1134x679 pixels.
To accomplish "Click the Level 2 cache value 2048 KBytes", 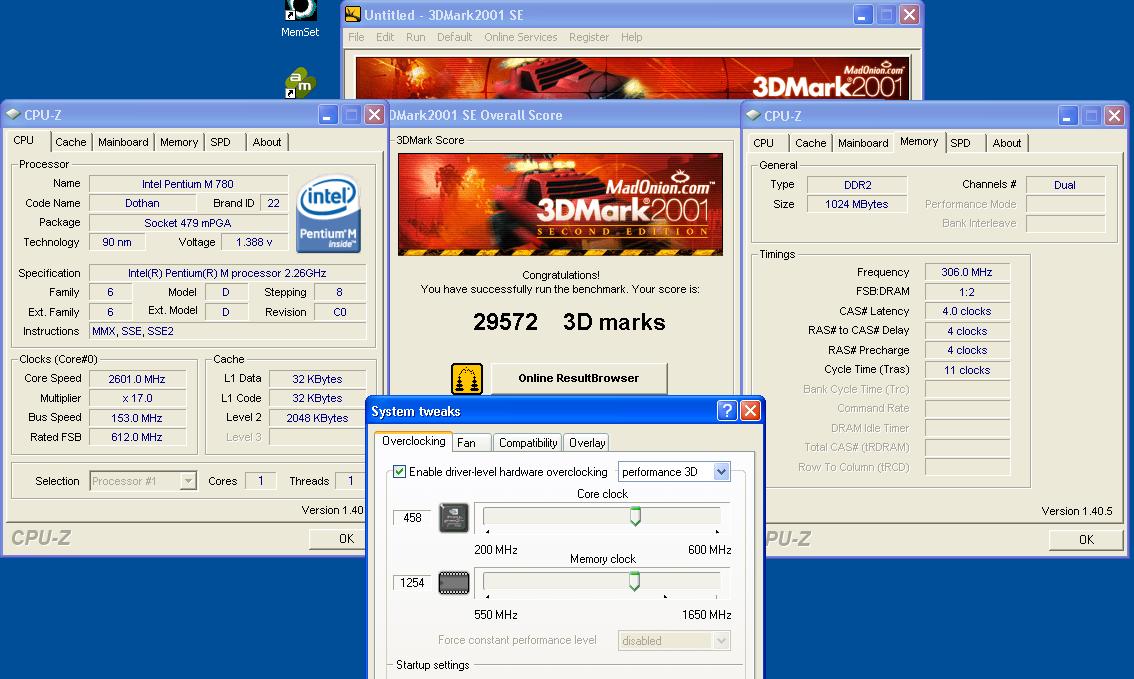I will click(317, 418).
